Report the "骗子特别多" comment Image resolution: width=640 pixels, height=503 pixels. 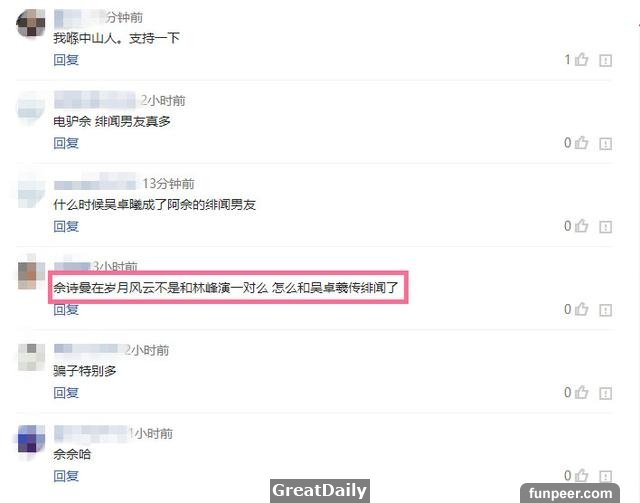tap(605, 394)
